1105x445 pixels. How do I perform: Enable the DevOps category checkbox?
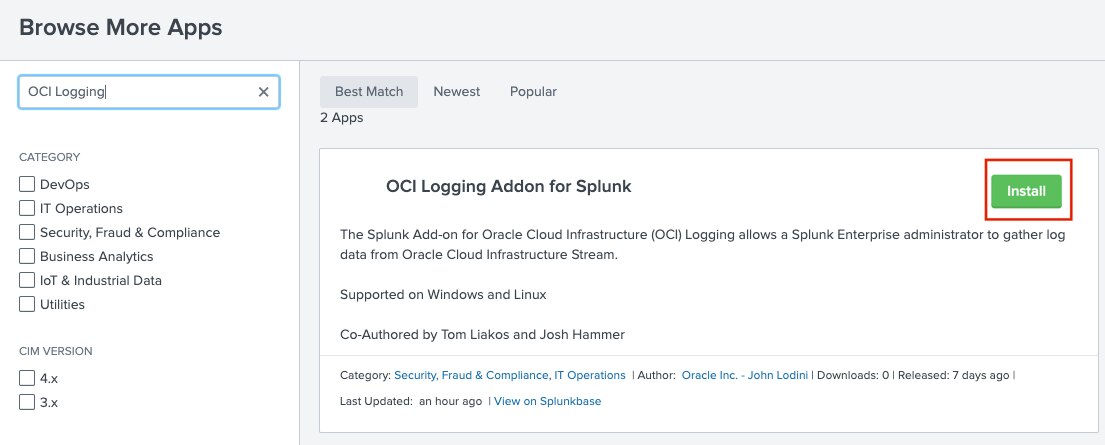(28, 185)
